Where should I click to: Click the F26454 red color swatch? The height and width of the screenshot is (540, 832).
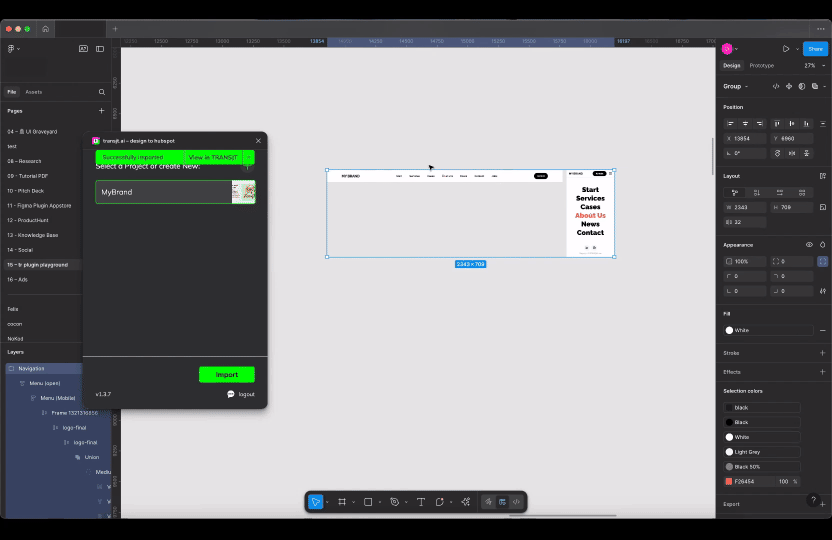pos(729,481)
